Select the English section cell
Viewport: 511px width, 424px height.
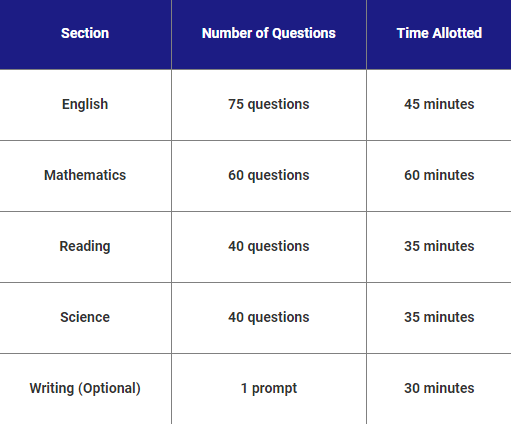click(85, 104)
